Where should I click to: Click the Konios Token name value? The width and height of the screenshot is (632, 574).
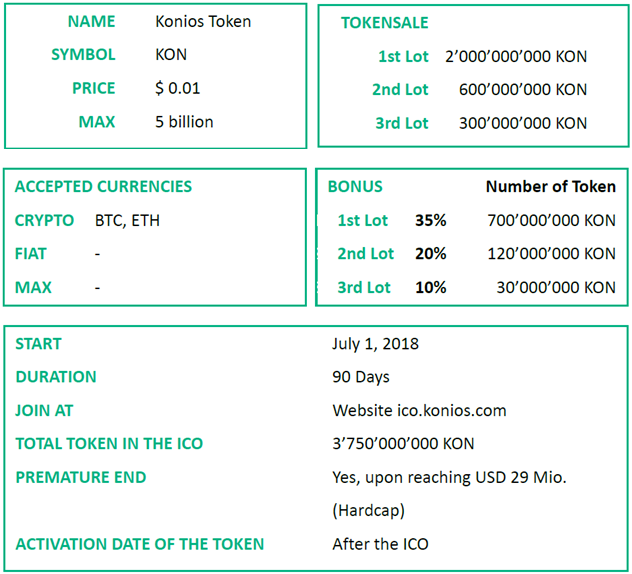(x=203, y=21)
